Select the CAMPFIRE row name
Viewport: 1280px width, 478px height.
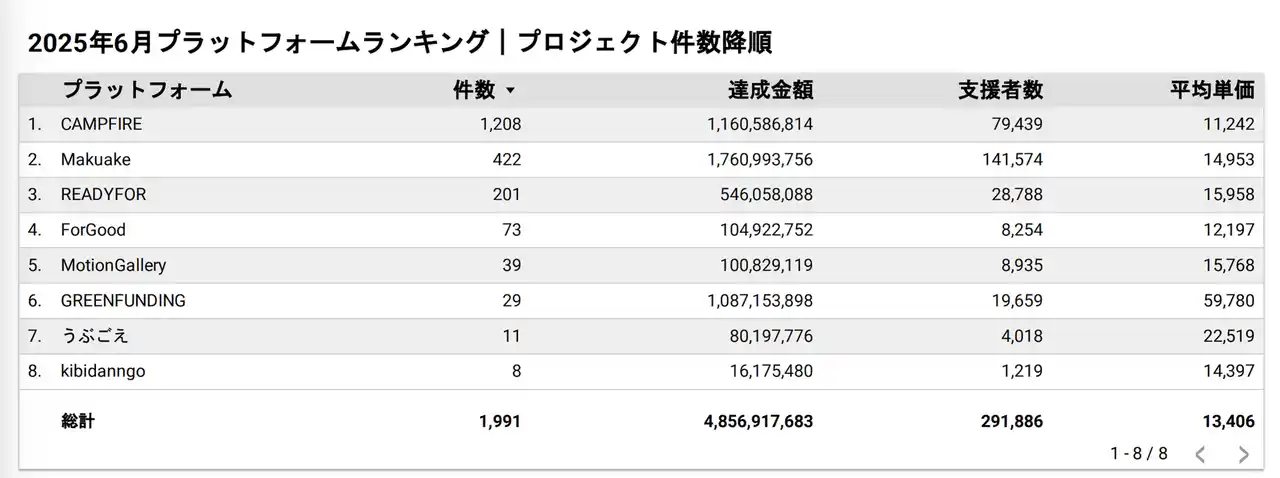(x=101, y=124)
